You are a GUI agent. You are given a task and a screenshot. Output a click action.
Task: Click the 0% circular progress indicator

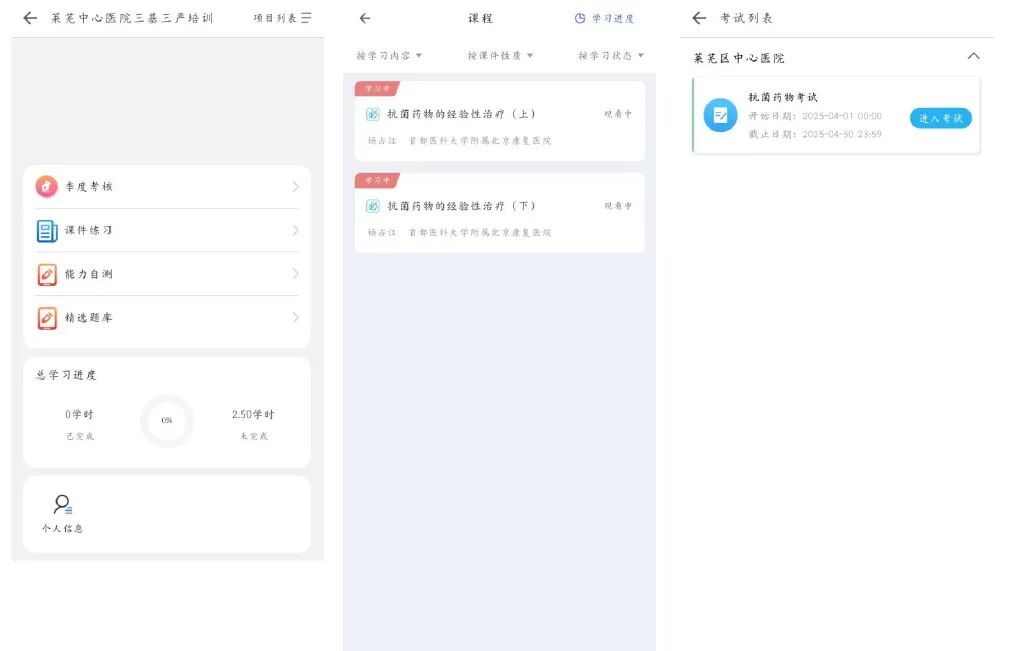tap(166, 421)
